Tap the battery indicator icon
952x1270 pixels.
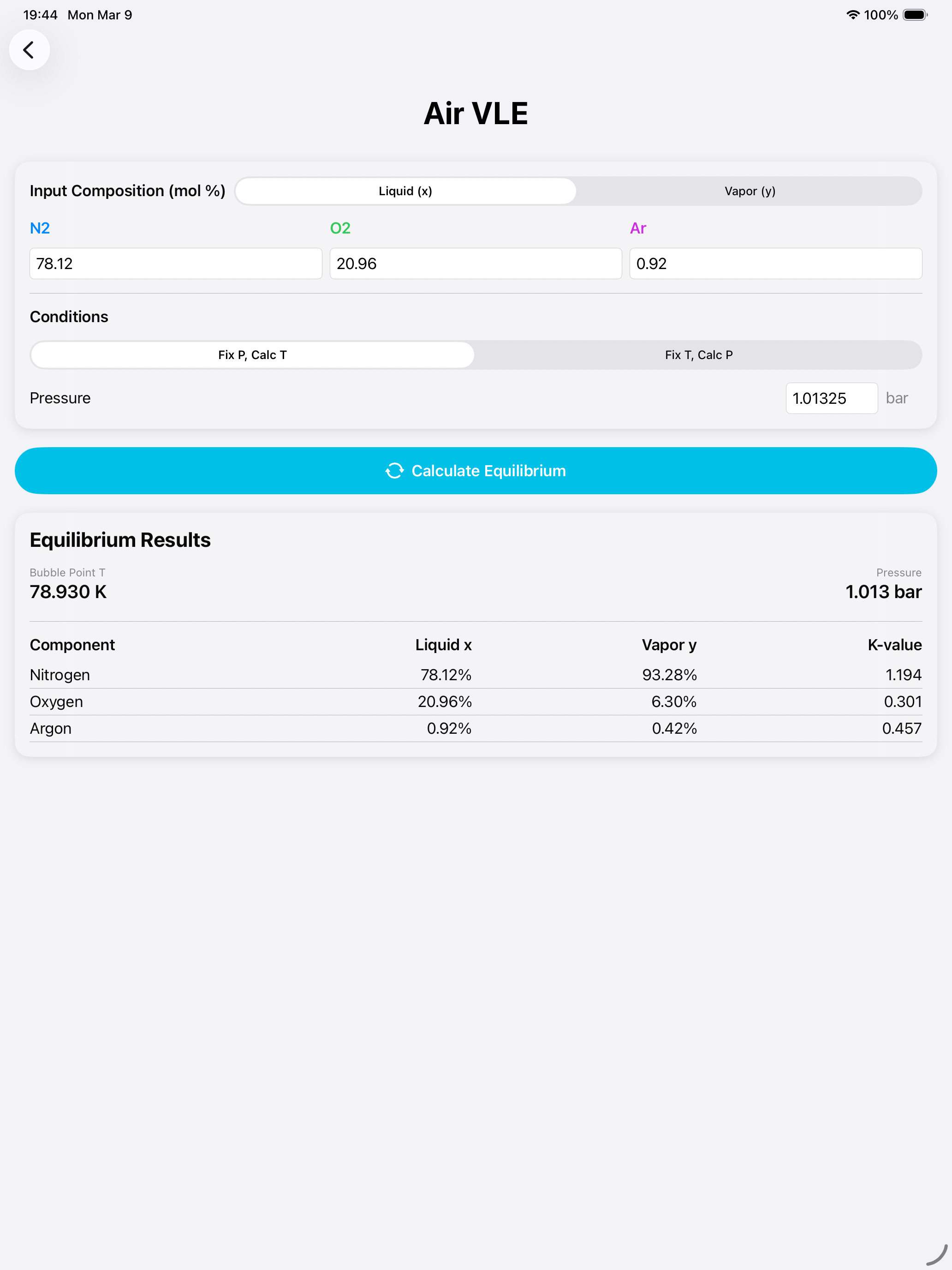click(915, 15)
